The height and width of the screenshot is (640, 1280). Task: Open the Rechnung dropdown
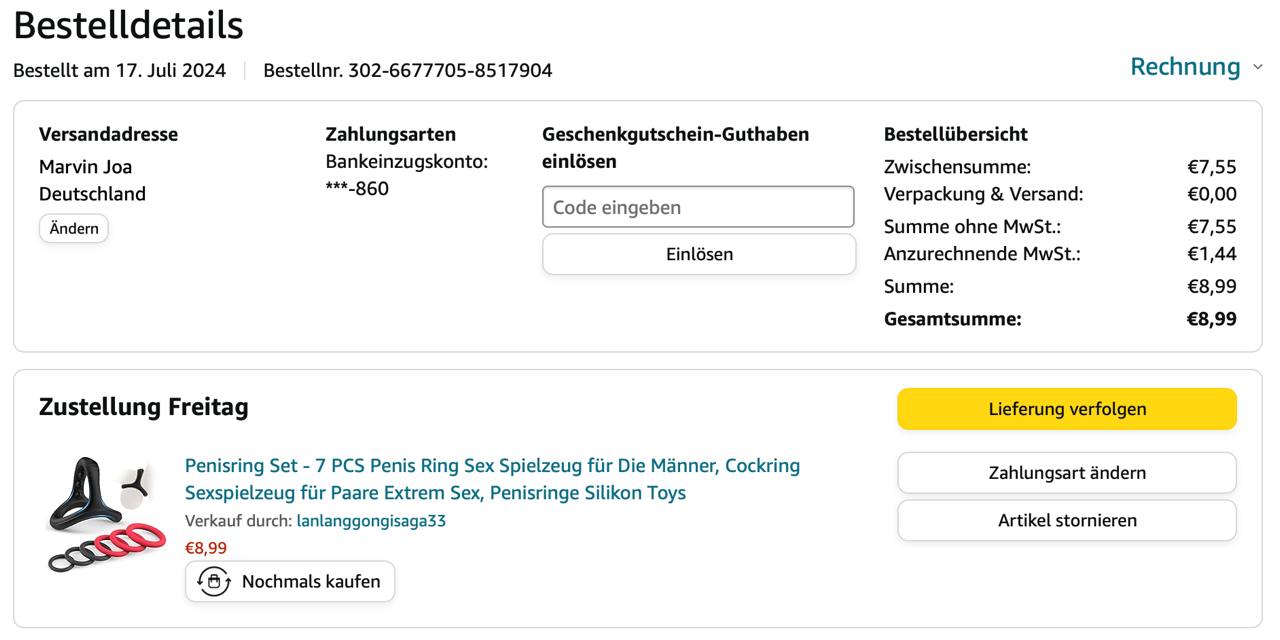click(1185, 67)
